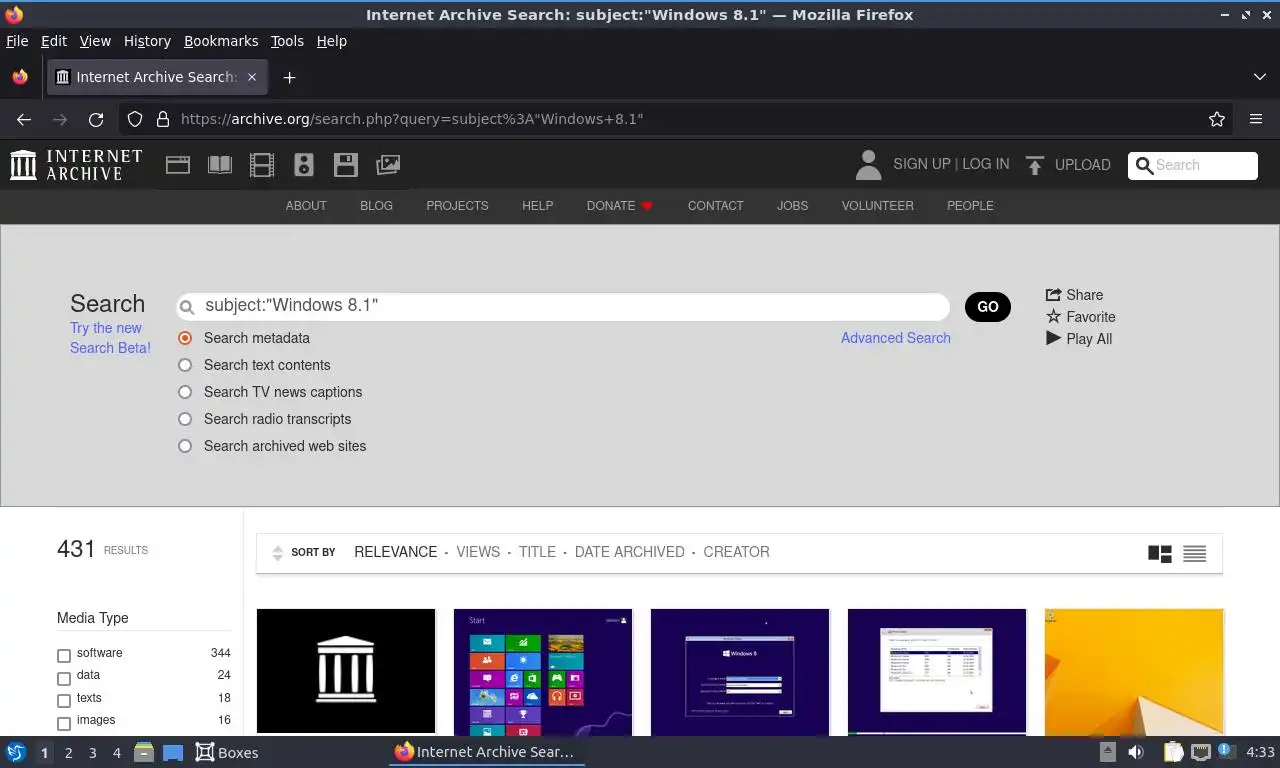The height and width of the screenshot is (768, 1280).
Task: Open the File menu
Action: (17, 41)
